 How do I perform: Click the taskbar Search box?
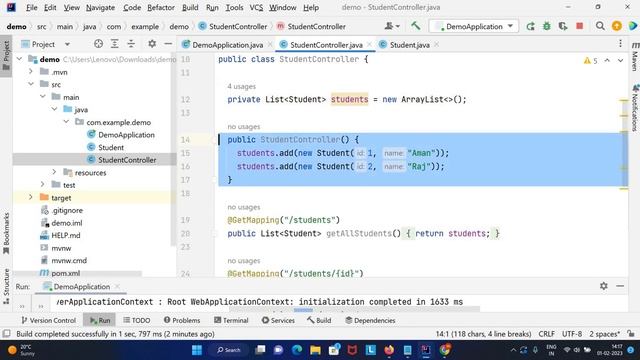pyautogui.click(x=229, y=350)
